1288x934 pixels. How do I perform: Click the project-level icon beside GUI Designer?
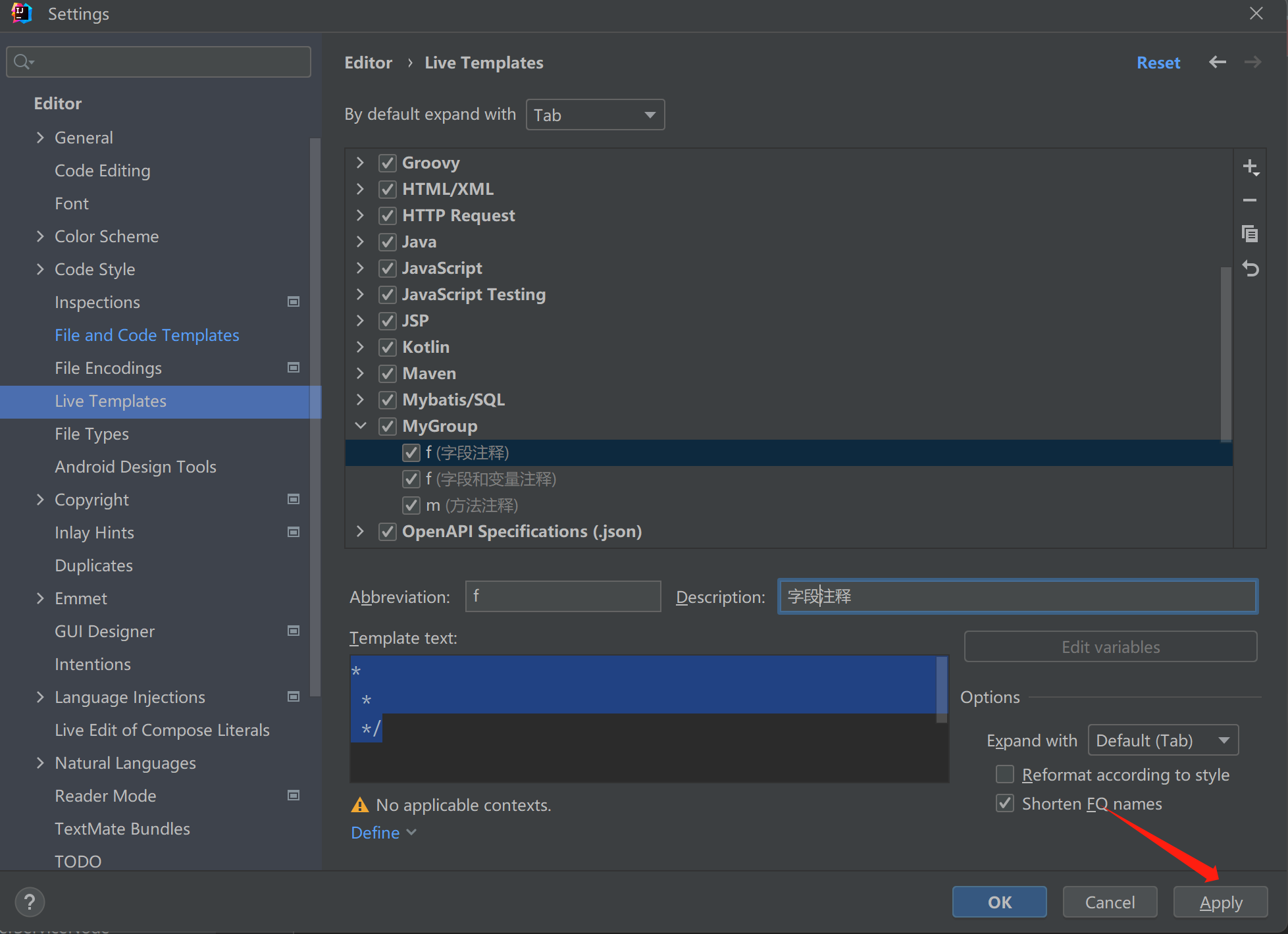294,631
